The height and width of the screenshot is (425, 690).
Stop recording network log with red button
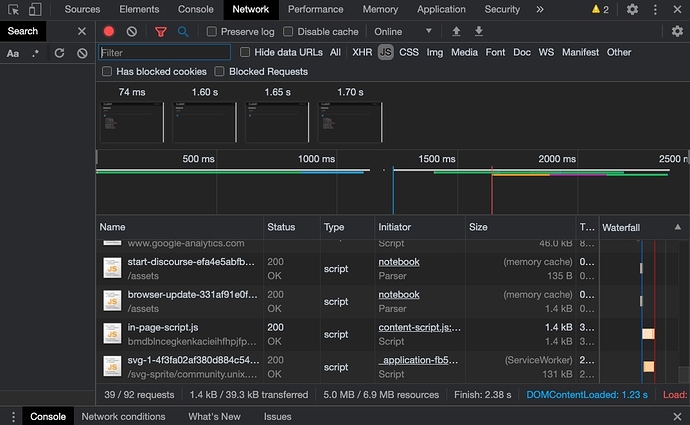tap(109, 31)
